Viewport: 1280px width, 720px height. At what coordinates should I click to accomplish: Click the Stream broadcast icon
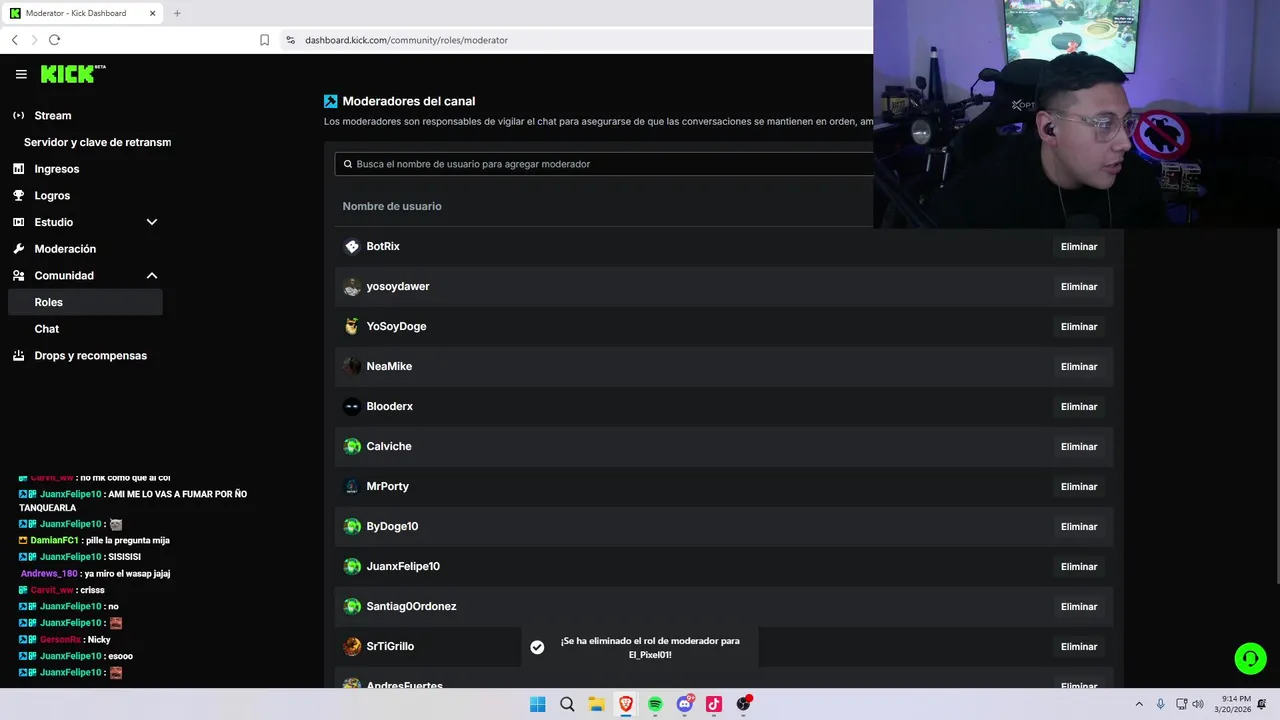click(x=18, y=115)
